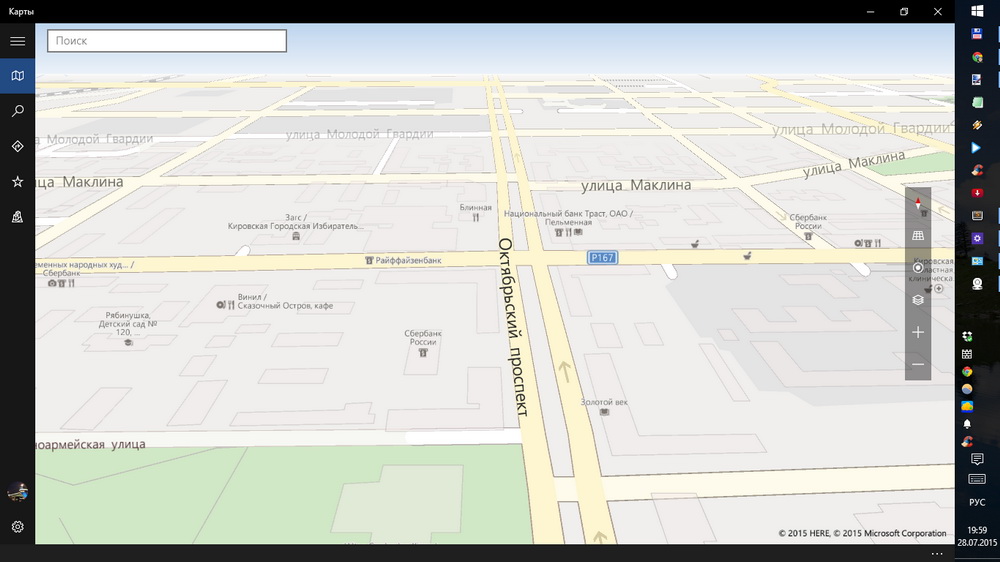Screen dimensions: 1000x562
Task: Open the Dropbox tray icon
Action: point(967,336)
